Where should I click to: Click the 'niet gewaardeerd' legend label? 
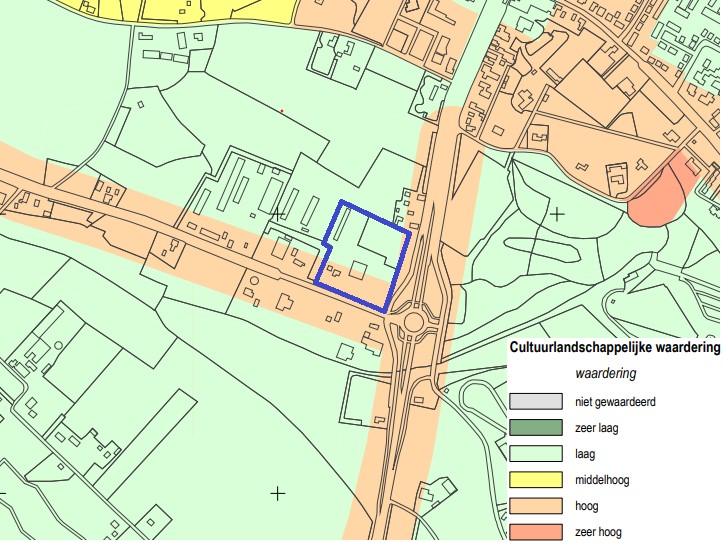(615, 402)
